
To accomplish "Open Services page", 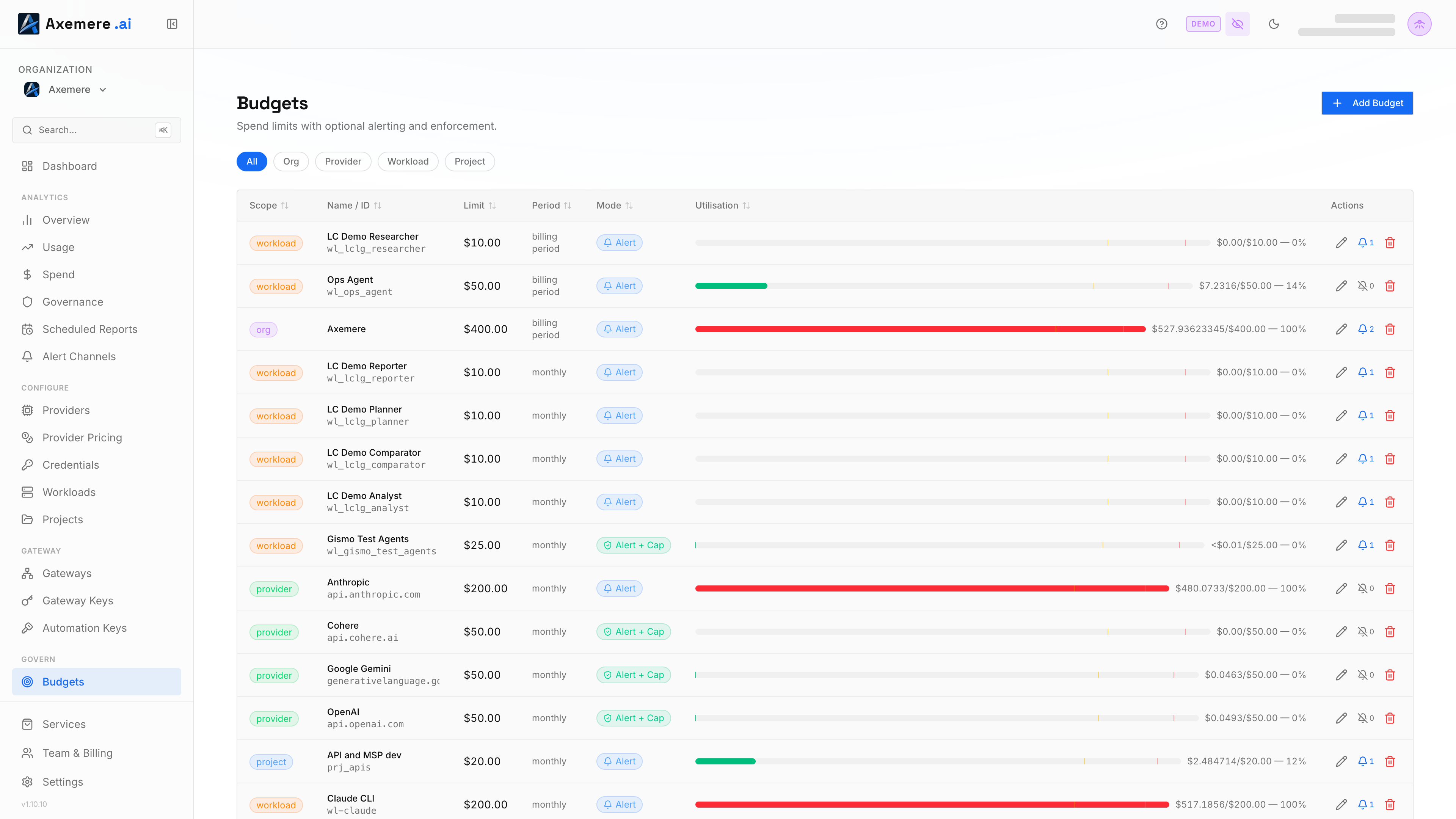I will pyautogui.click(x=97, y=724).
